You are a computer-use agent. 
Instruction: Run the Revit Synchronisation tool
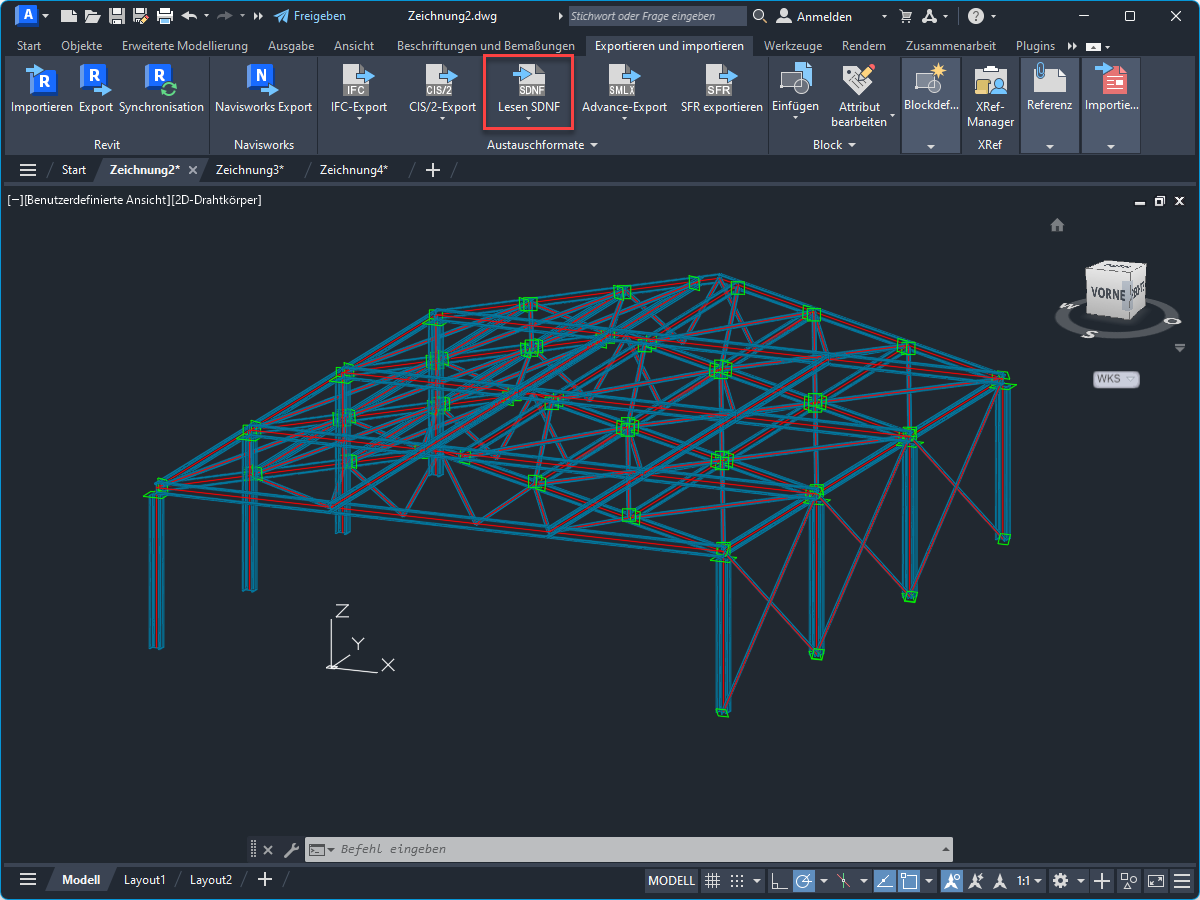click(x=162, y=88)
